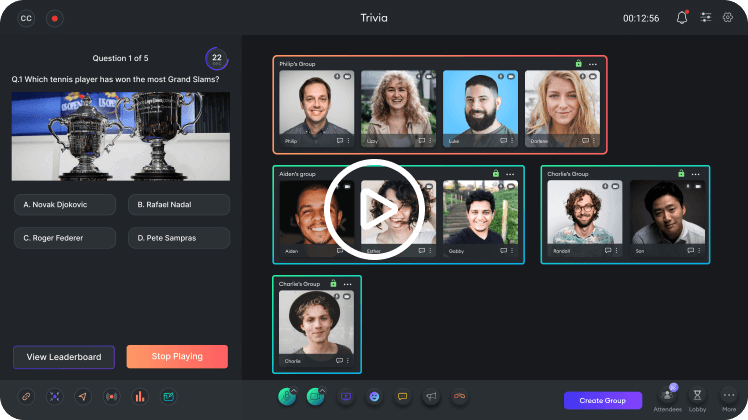Select answer B. Rafael Nadal
The width and height of the screenshot is (748, 420).
(x=179, y=205)
